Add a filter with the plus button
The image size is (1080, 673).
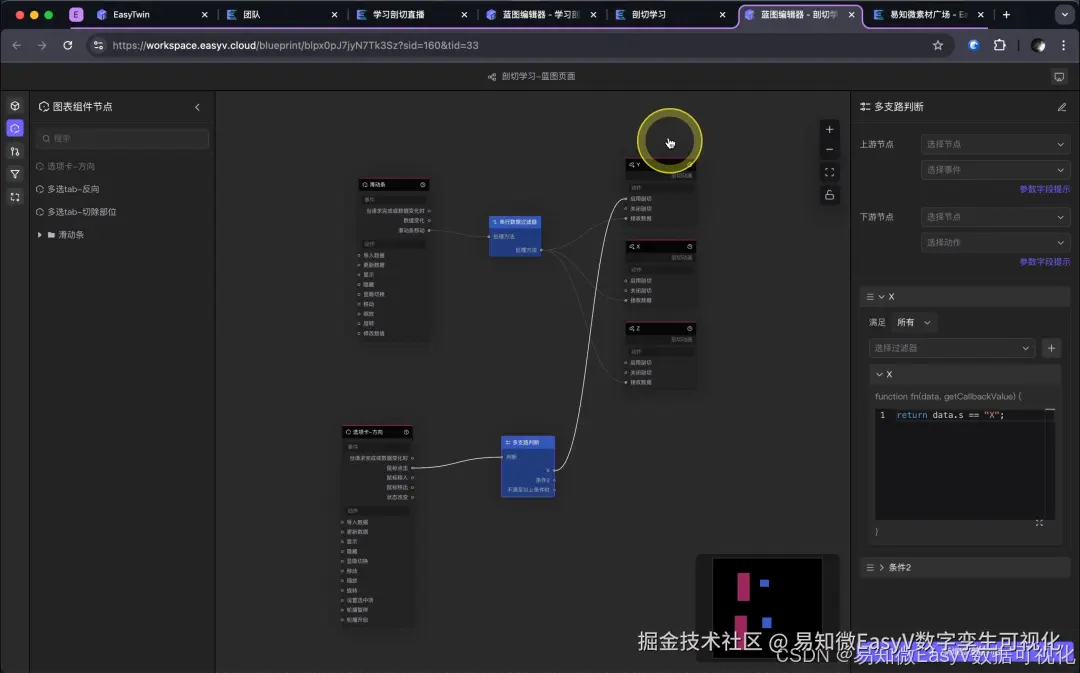tap(1051, 348)
